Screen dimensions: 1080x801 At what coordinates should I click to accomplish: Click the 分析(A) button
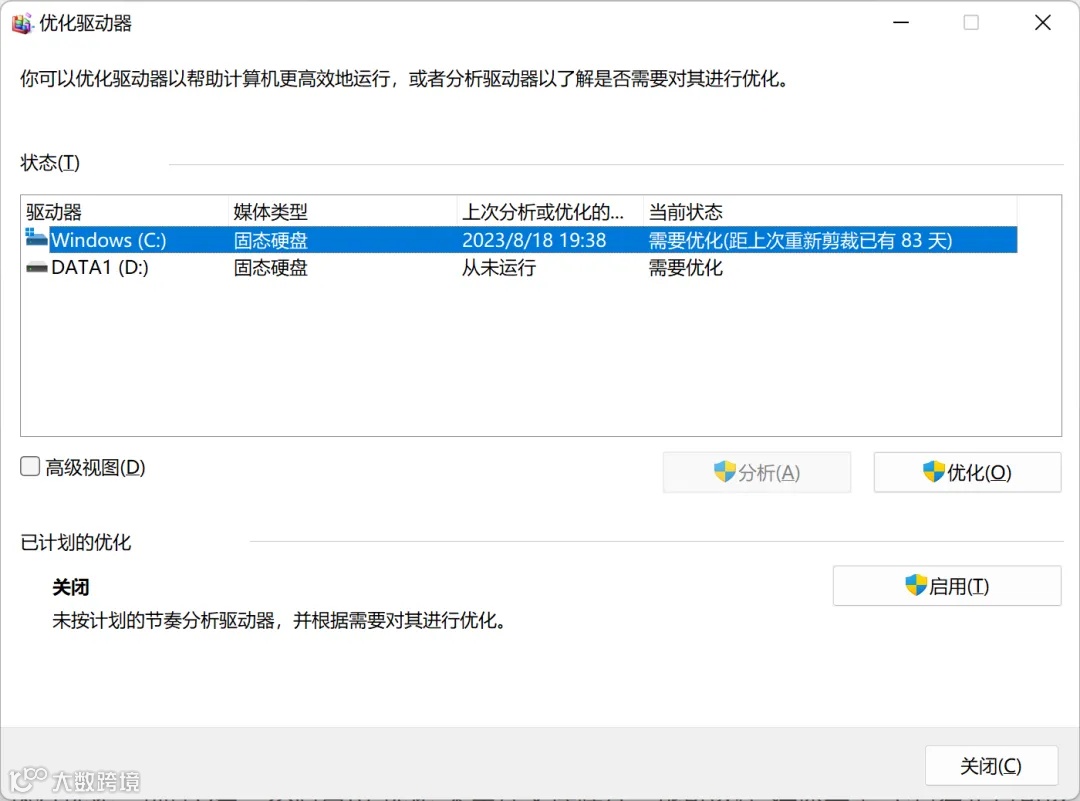(756, 472)
